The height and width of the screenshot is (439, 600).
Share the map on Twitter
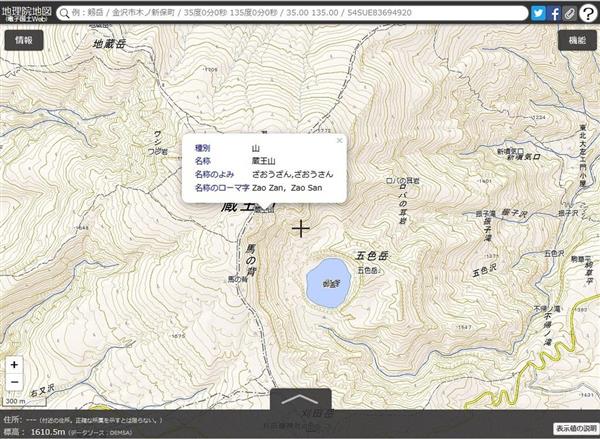click(x=538, y=13)
